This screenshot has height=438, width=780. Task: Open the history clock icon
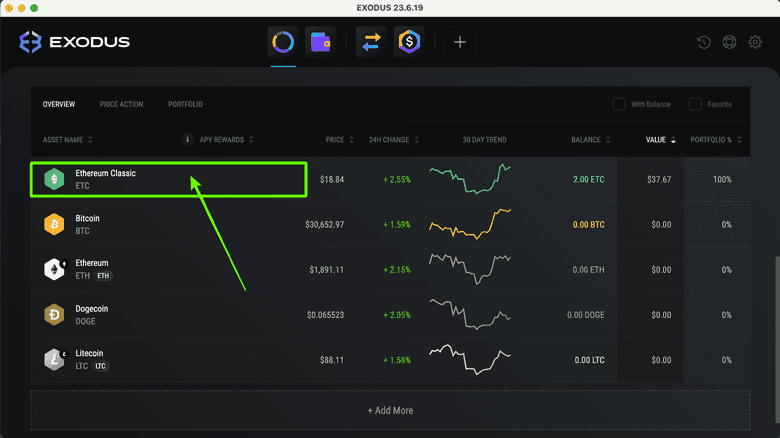point(704,43)
